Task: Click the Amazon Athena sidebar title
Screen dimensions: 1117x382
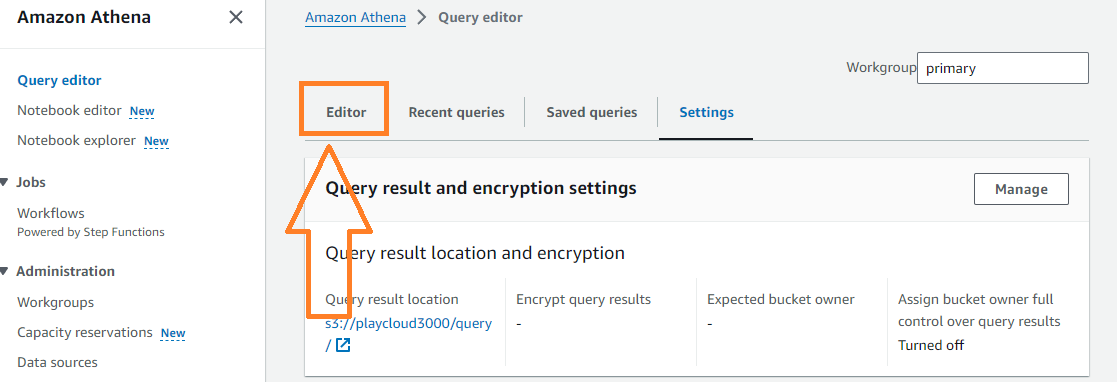Action: click(x=84, y=17)
